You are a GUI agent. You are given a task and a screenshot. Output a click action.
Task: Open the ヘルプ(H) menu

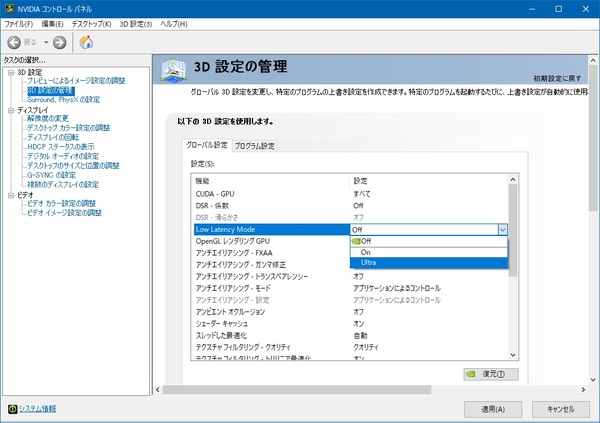[174, 24]
